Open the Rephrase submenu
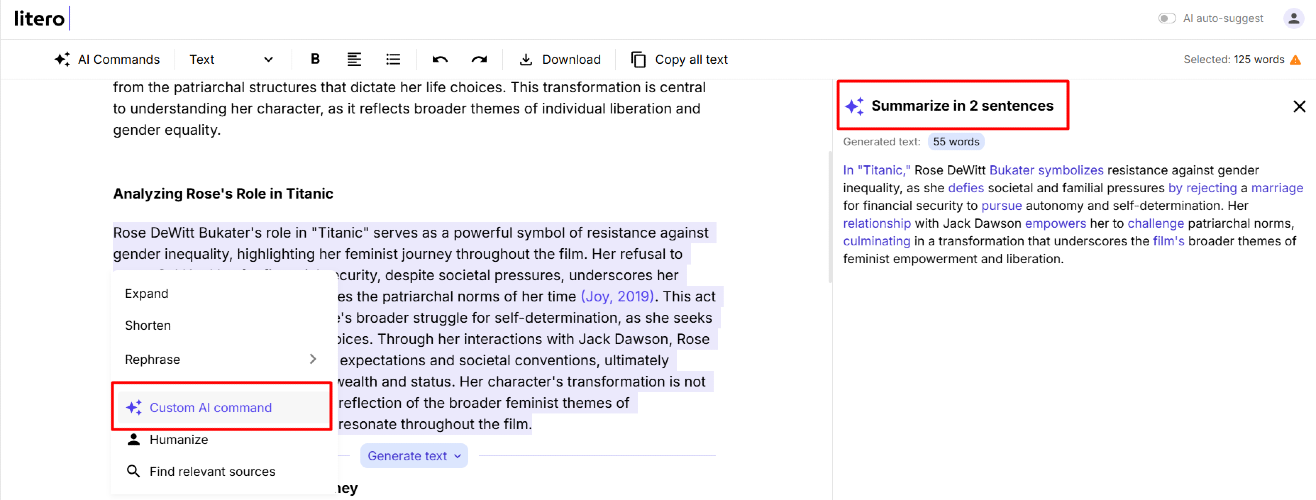 pyautogui.click(x=221, y=359)
